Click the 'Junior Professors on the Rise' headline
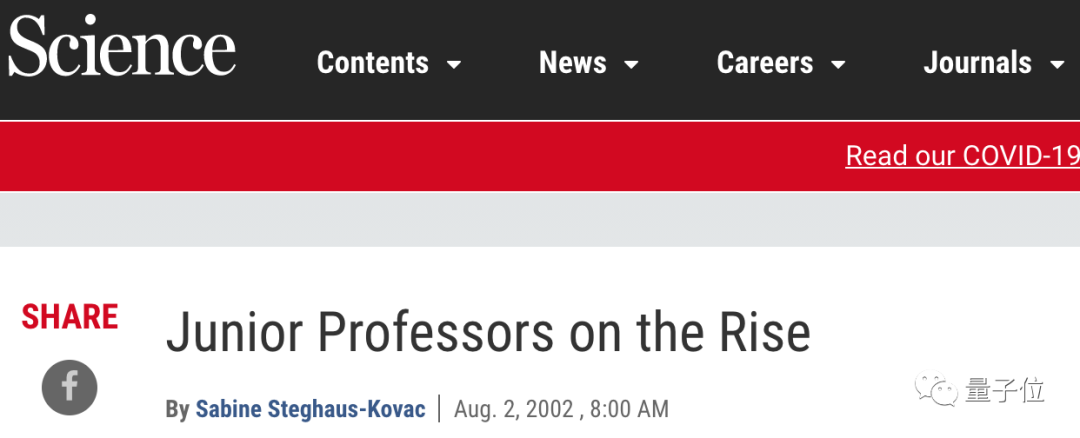 pyautogui.click(x=488, y=333)
